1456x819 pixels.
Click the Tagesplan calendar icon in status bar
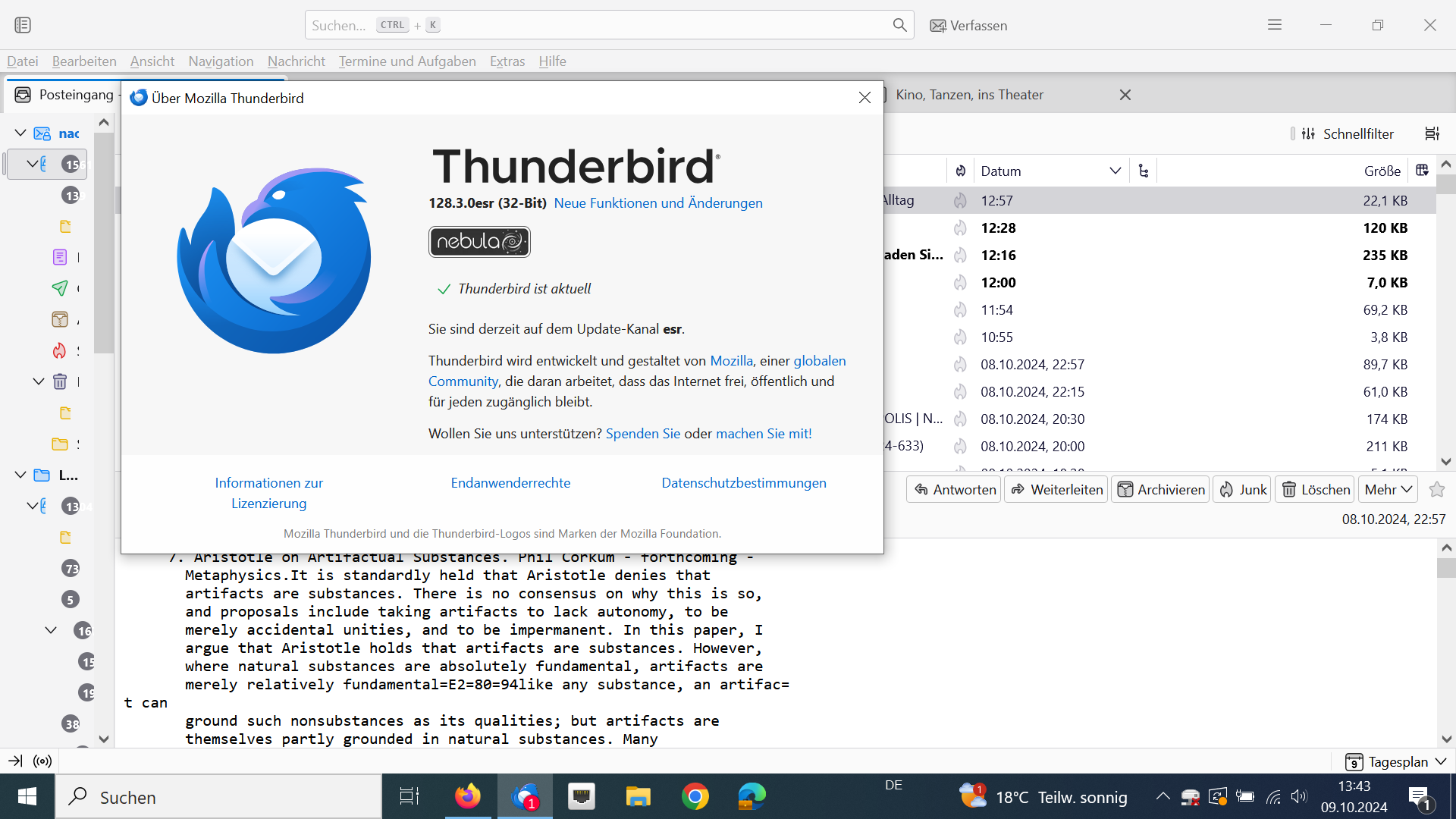coord(1354,761)
